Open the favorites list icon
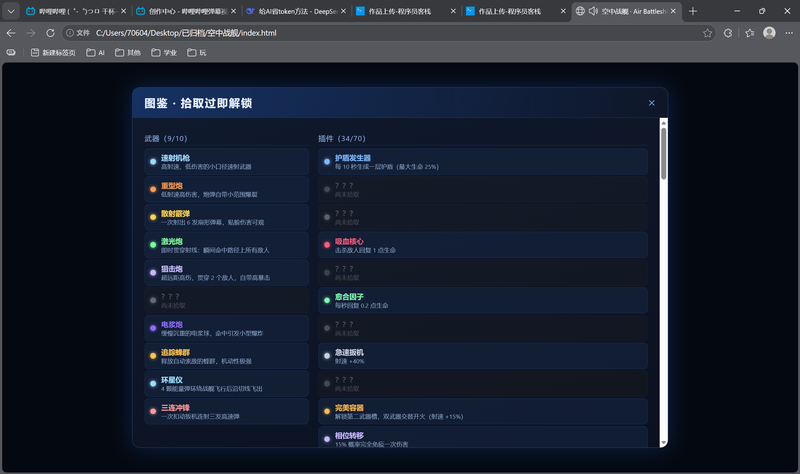The image size is (800, 474). pos(749,33)
